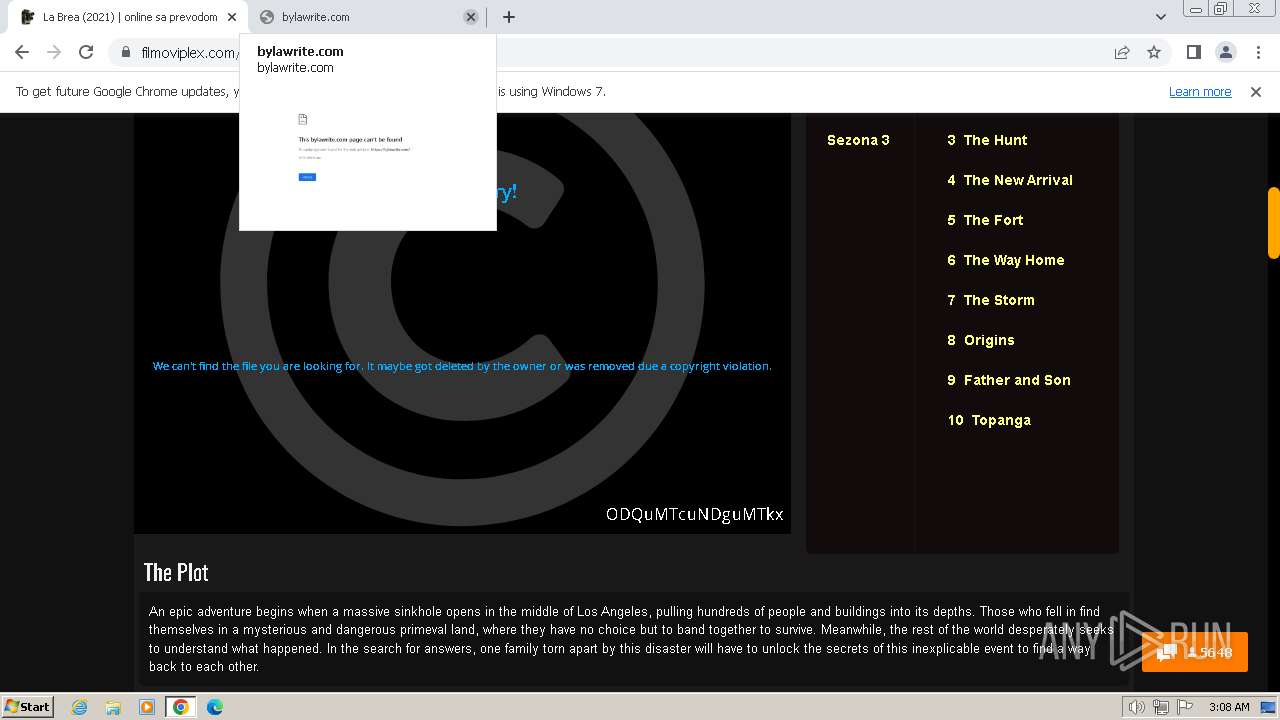
Task: Click the ODQuMTcuNDguMTkx code text
Action: 694,514
